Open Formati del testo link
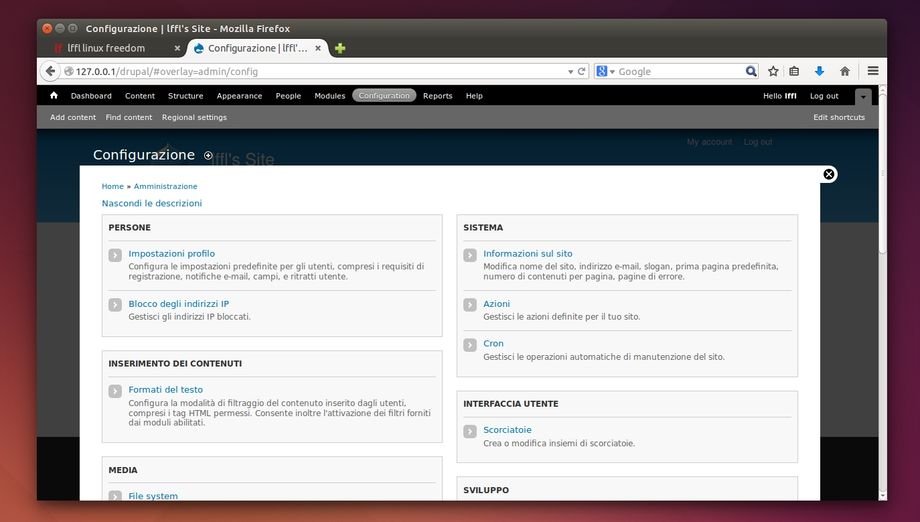The width and height of the screenshot is (920, 522). pos(165,389)
